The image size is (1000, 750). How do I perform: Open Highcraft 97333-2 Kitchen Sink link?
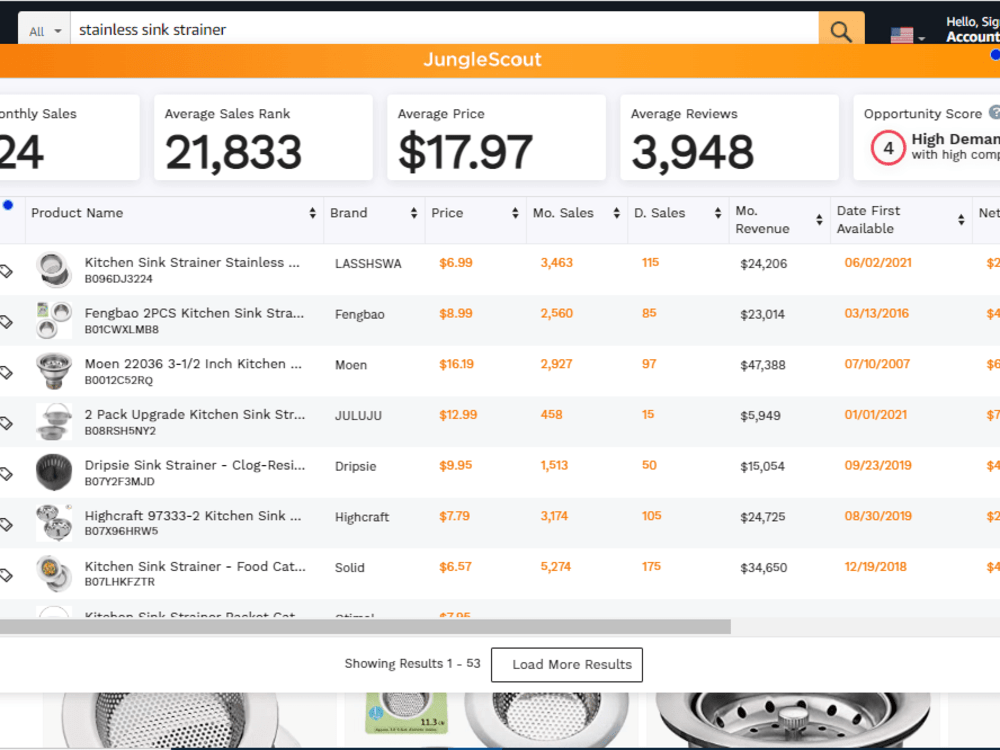click(x=193, y=516)
